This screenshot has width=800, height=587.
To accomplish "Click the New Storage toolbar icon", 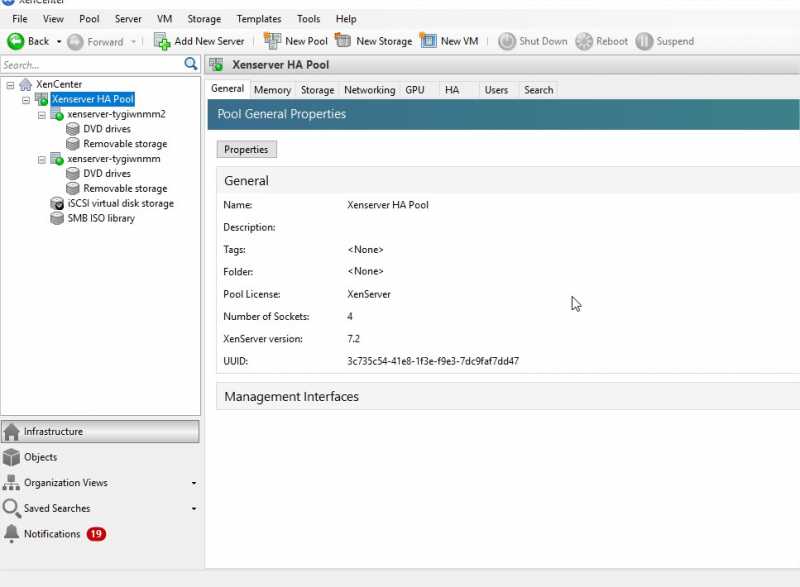I will 343,41.
